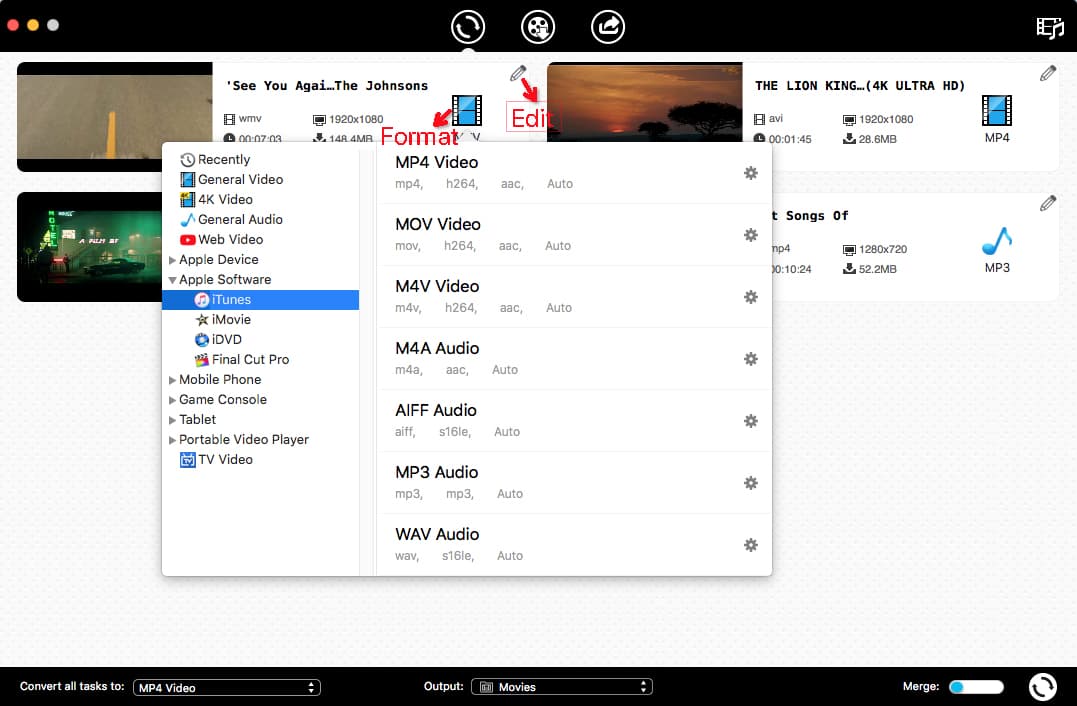Open the media browser icon at top right

[1050, 28]
